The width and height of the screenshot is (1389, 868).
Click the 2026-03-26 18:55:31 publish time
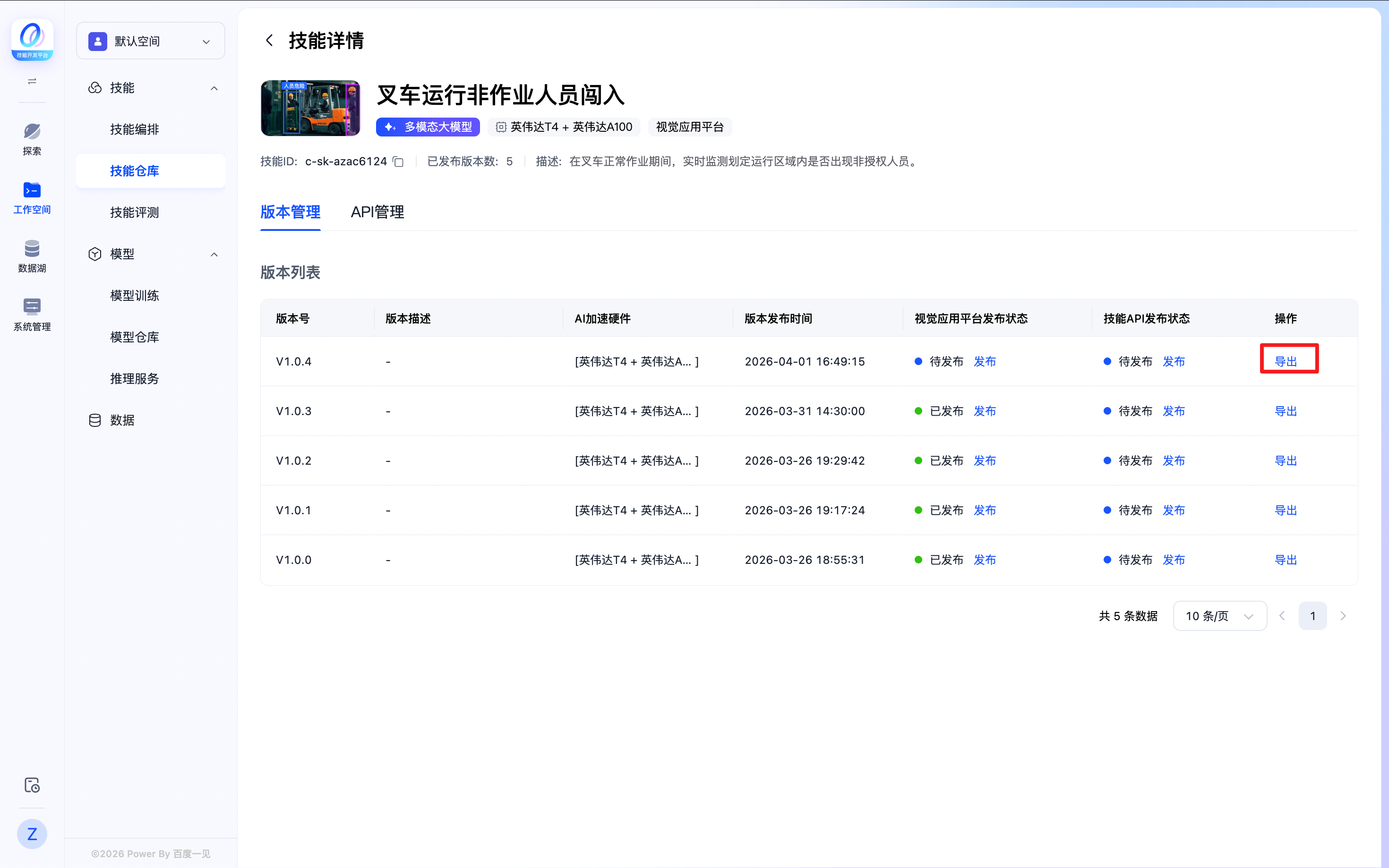(805, 560)
